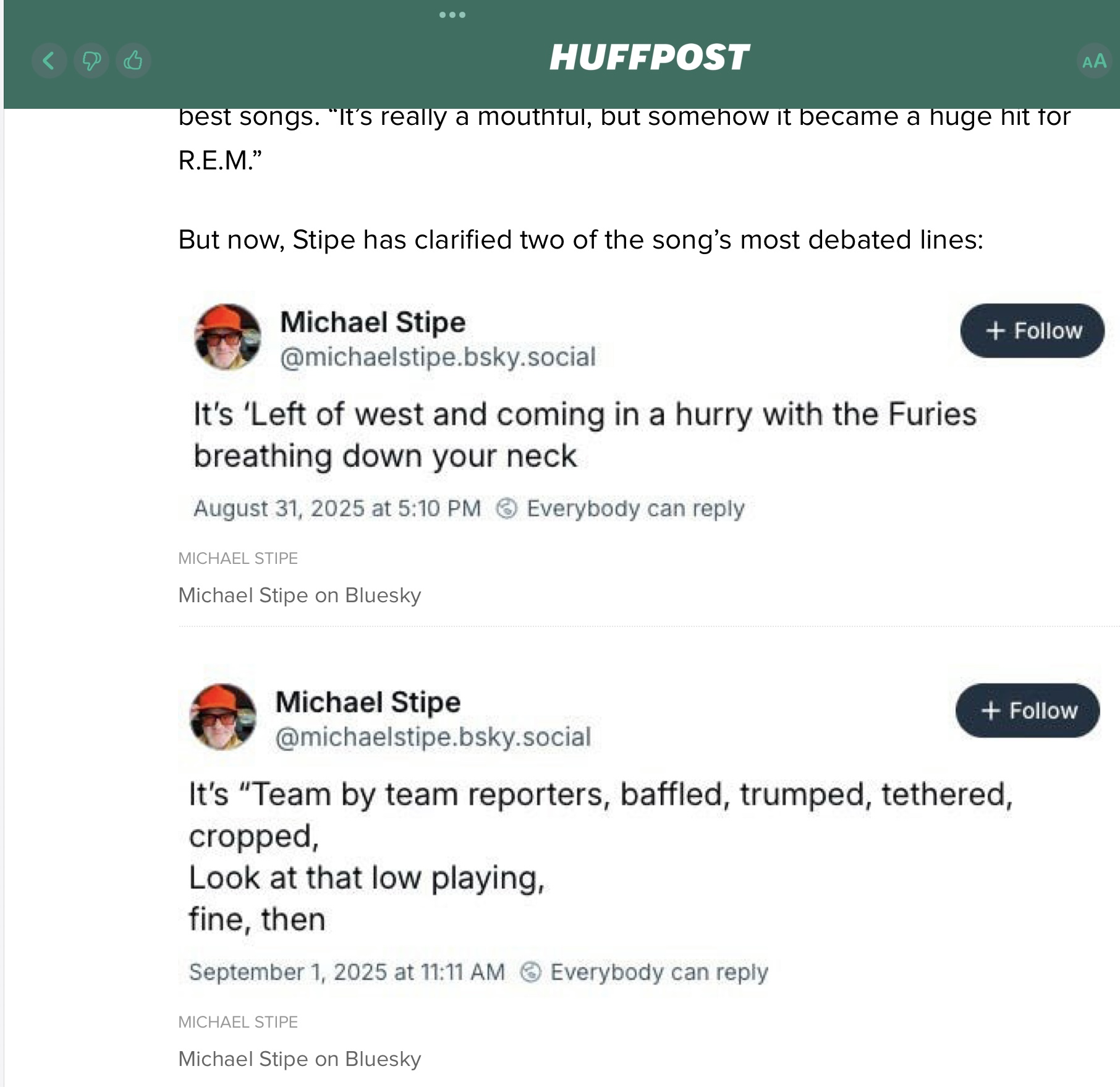Open Michael Stipe's avatar on first post

click(228, 337)
